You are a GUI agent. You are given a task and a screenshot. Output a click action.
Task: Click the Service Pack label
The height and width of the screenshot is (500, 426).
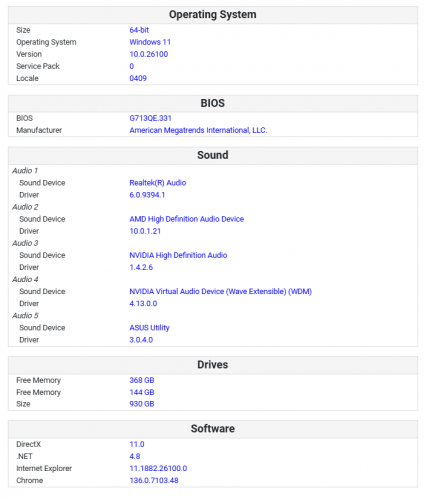point(38,66)
